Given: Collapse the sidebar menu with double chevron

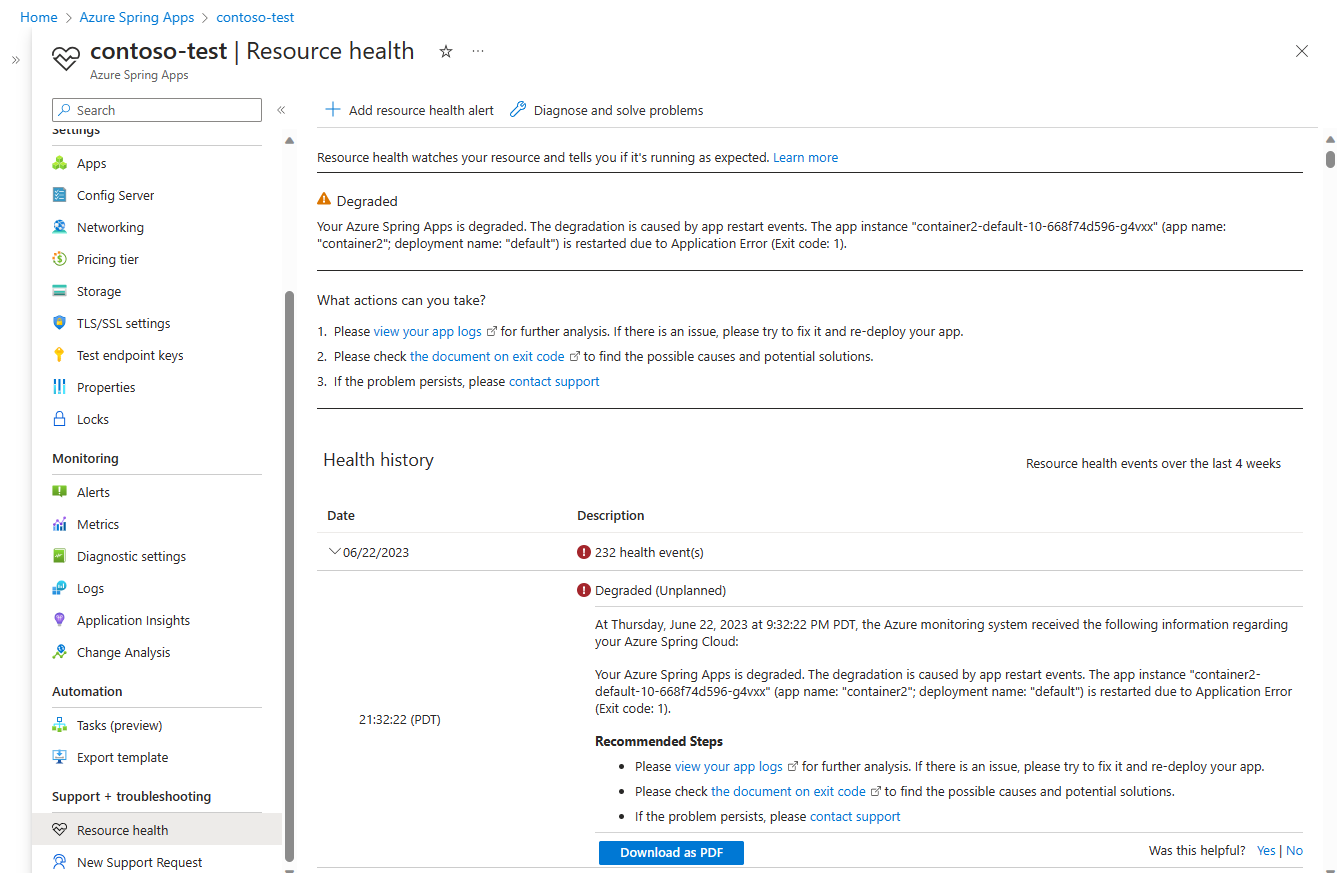Looking at the screenshot, I should (281, 110).
